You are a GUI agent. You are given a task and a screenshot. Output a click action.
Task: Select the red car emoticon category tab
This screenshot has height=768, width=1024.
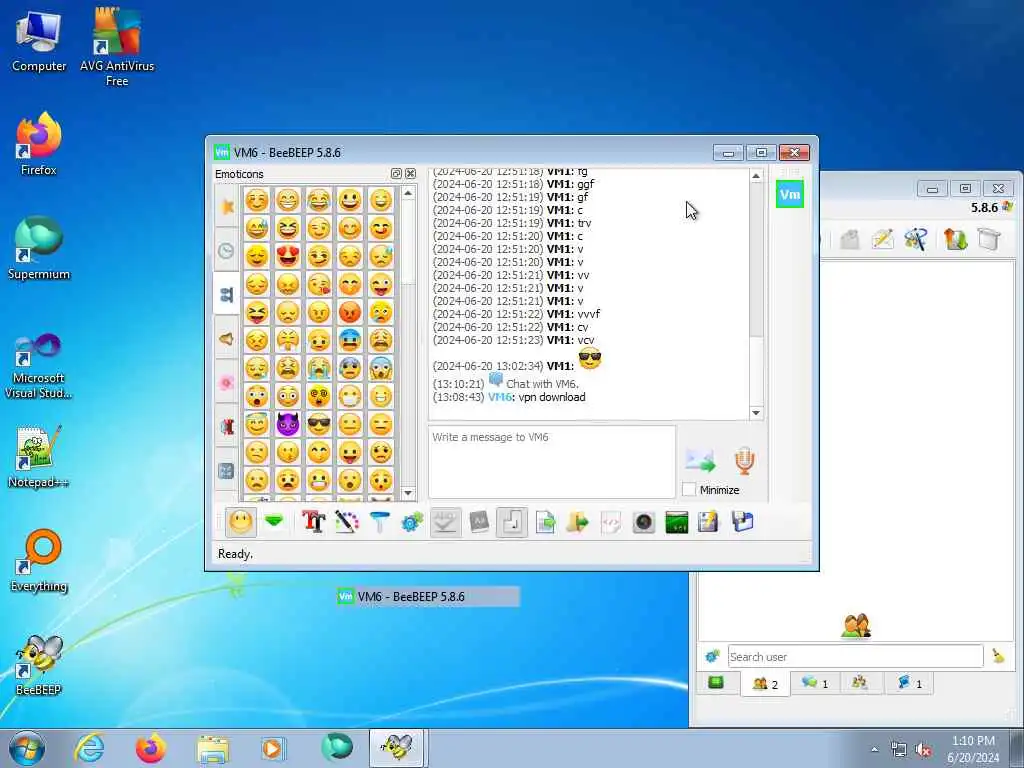(227, 426)
